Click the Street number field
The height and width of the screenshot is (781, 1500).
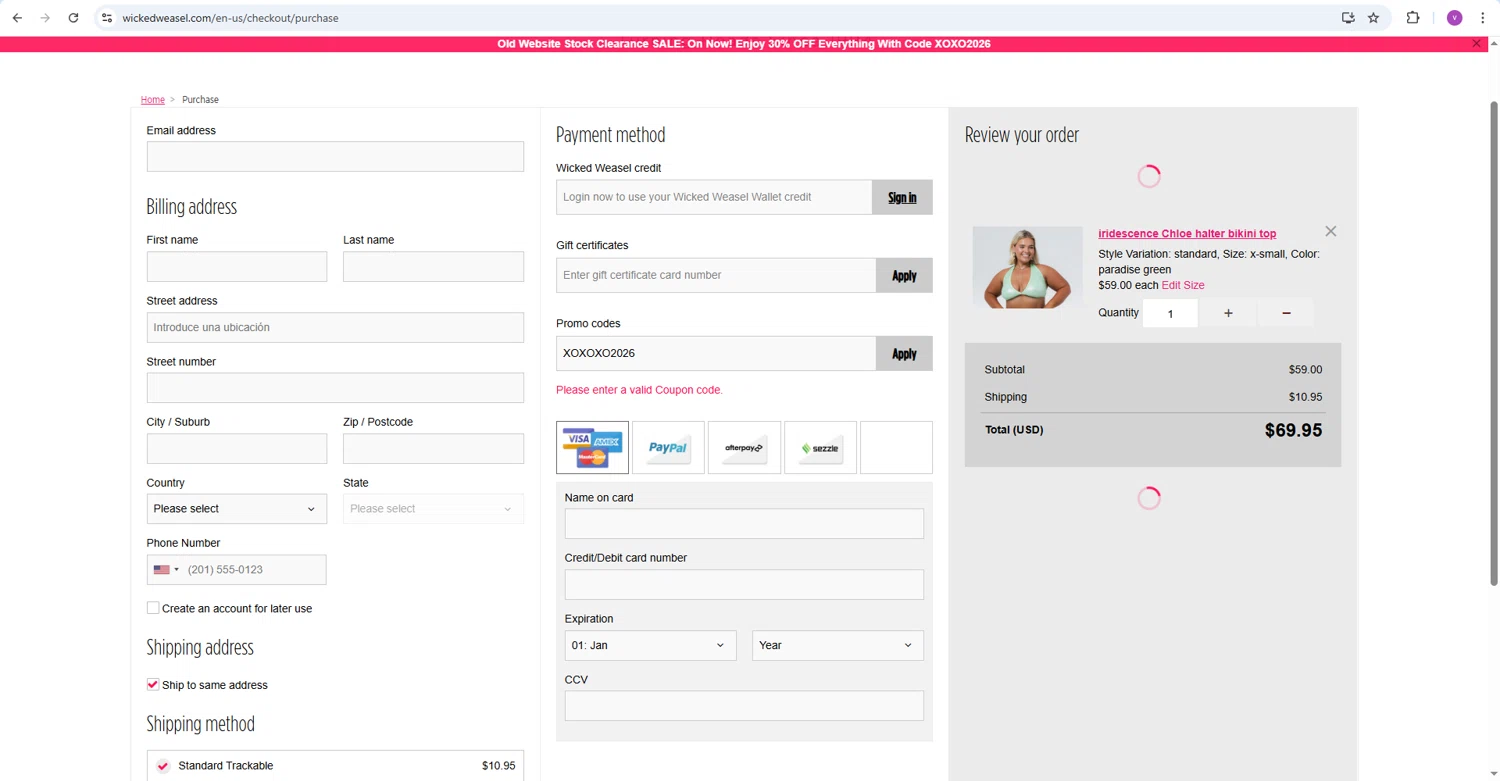point(335,388)
